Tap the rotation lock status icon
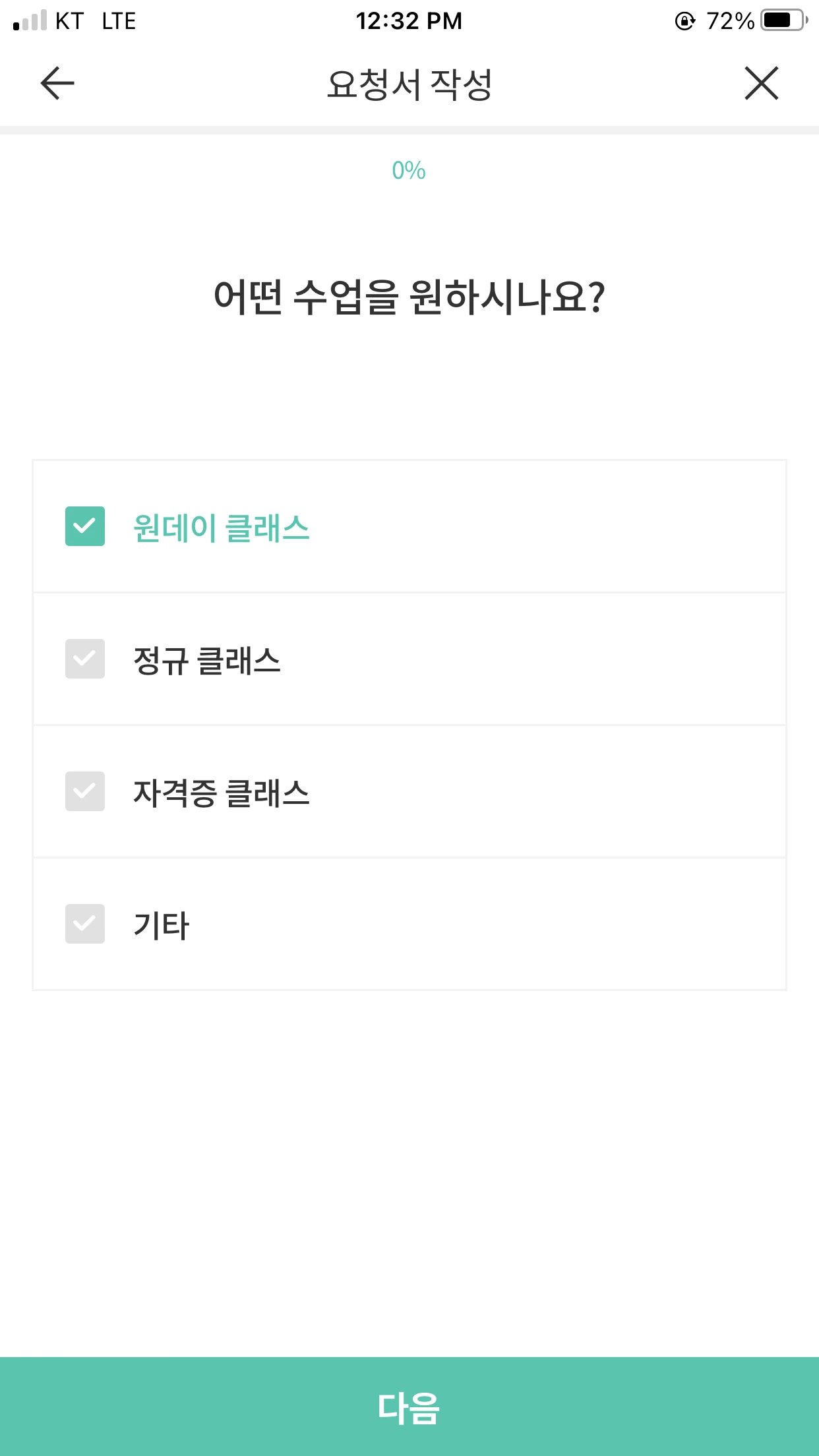Viewport: 819px width, 1456px height. pos(685,21)
